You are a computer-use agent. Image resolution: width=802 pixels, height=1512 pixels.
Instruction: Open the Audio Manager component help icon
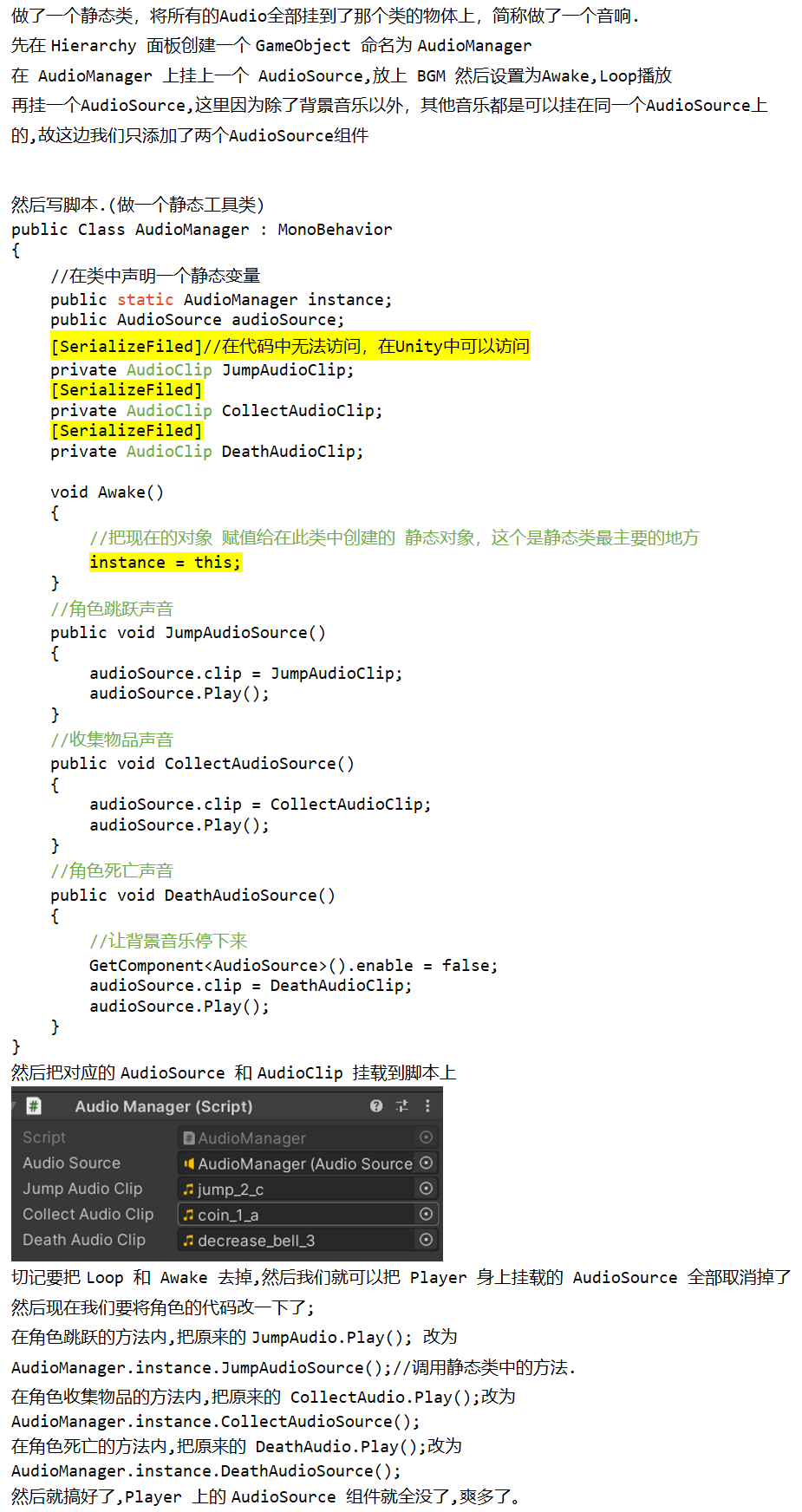pos(376,1105)
